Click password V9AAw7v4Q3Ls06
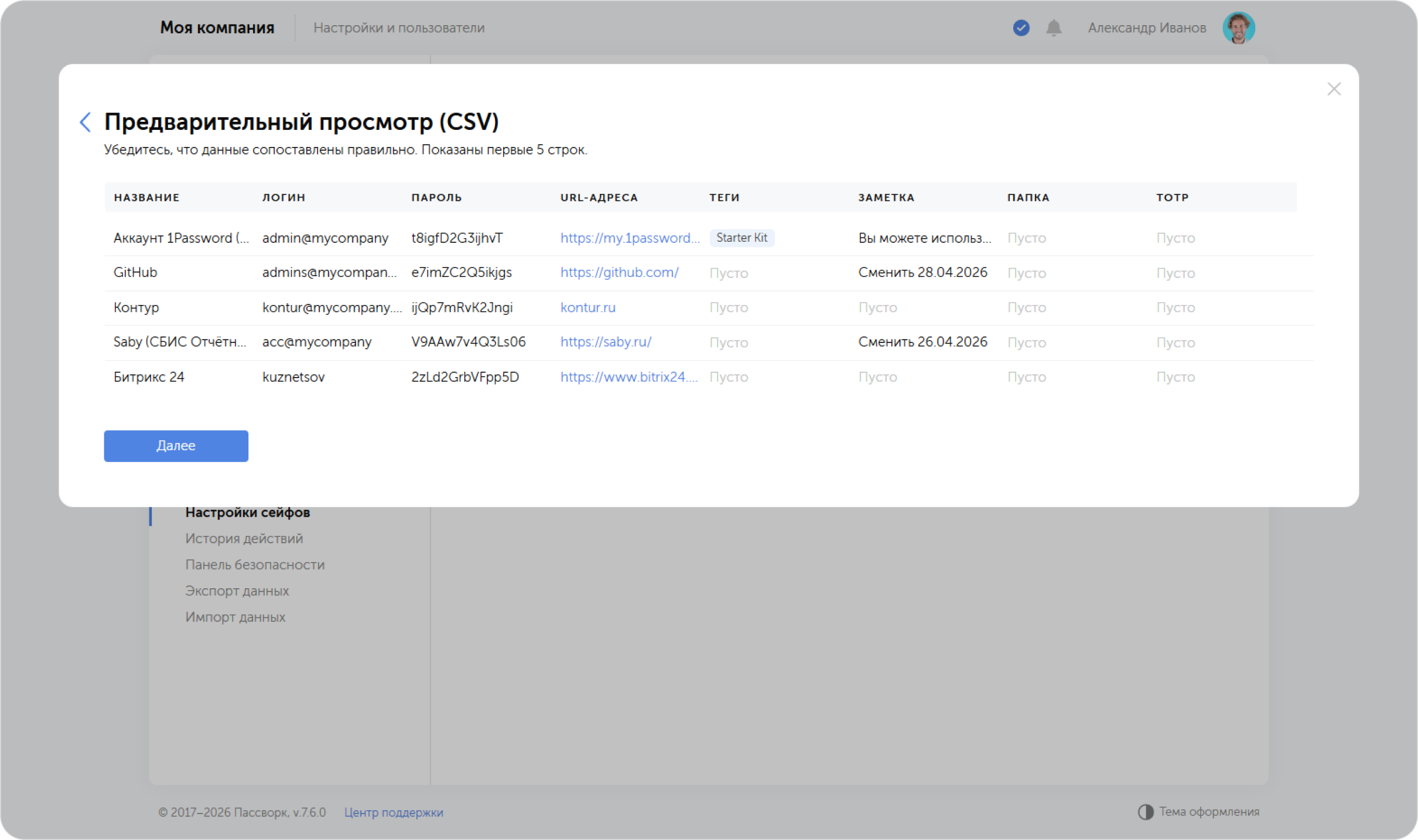The height and width of the screenshot is (840, 1418). pyautogui.click(x=469, y=342)
